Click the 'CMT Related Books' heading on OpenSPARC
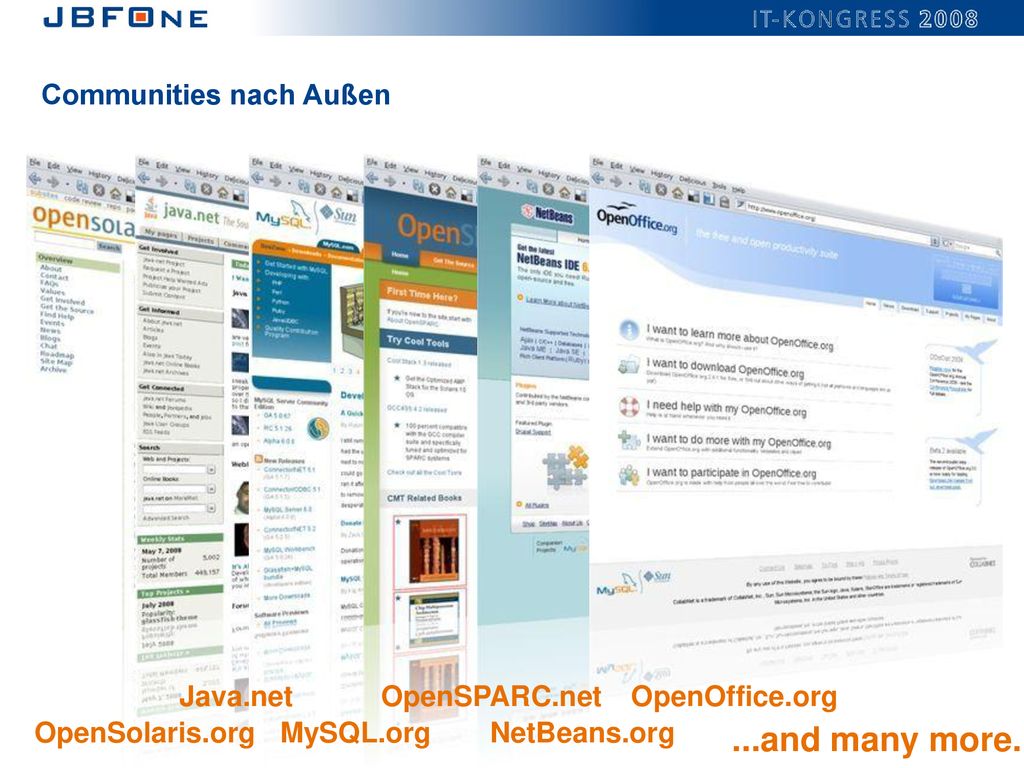This screenshot has width=1024, height=768. (x=424, y=498)
